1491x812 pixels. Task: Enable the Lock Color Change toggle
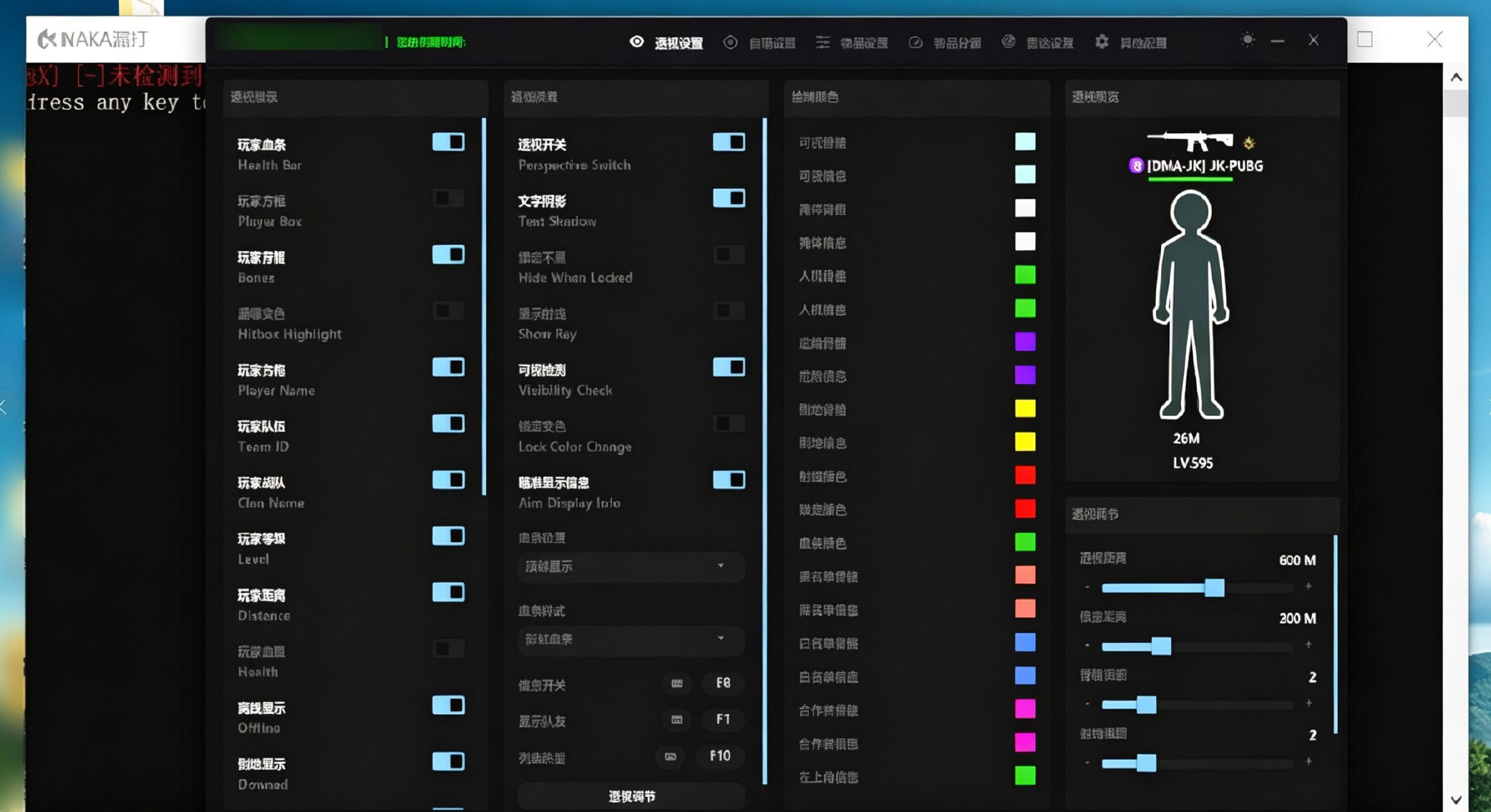[729, 423]
